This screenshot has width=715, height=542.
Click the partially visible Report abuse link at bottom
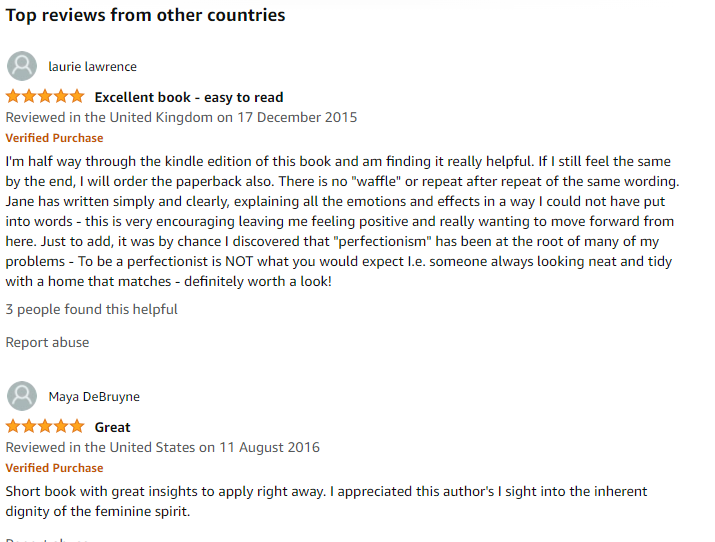point(47,539)
